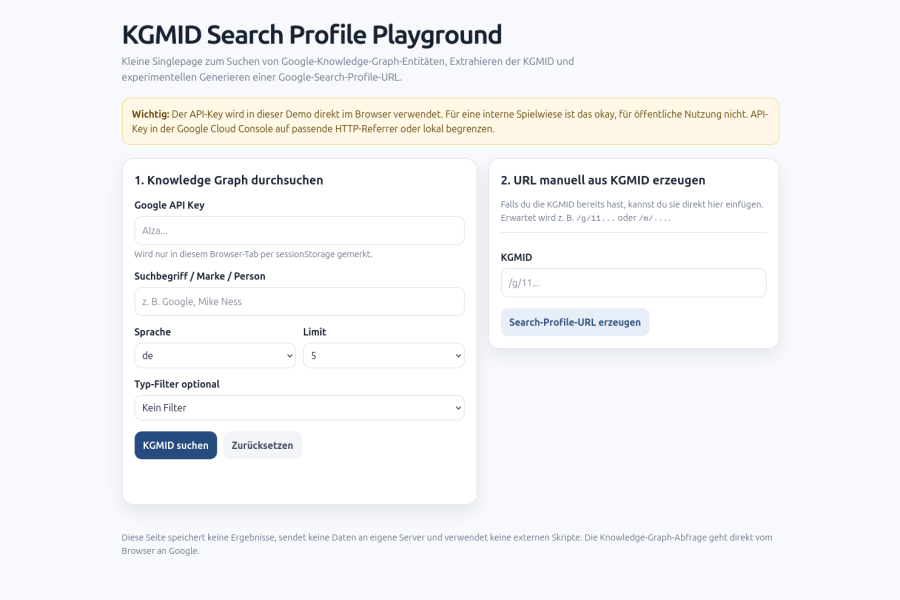The height and width of the screenshot is (600, 900).
Task: Click the Sprache dropdown chevron arrow
Action: click(289, 356)
